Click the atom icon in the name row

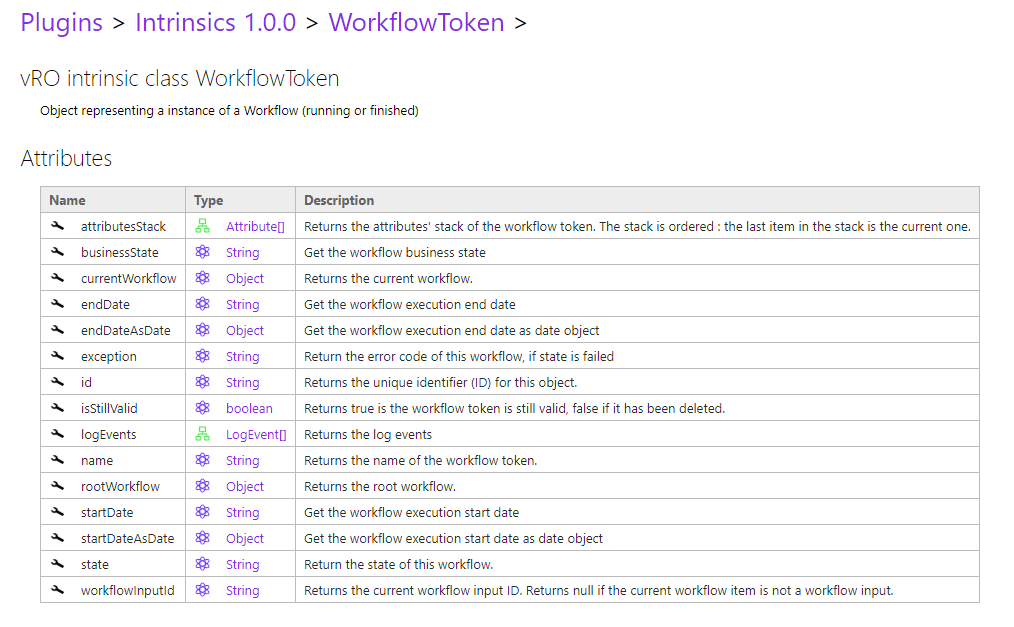(x=202, y=460)
